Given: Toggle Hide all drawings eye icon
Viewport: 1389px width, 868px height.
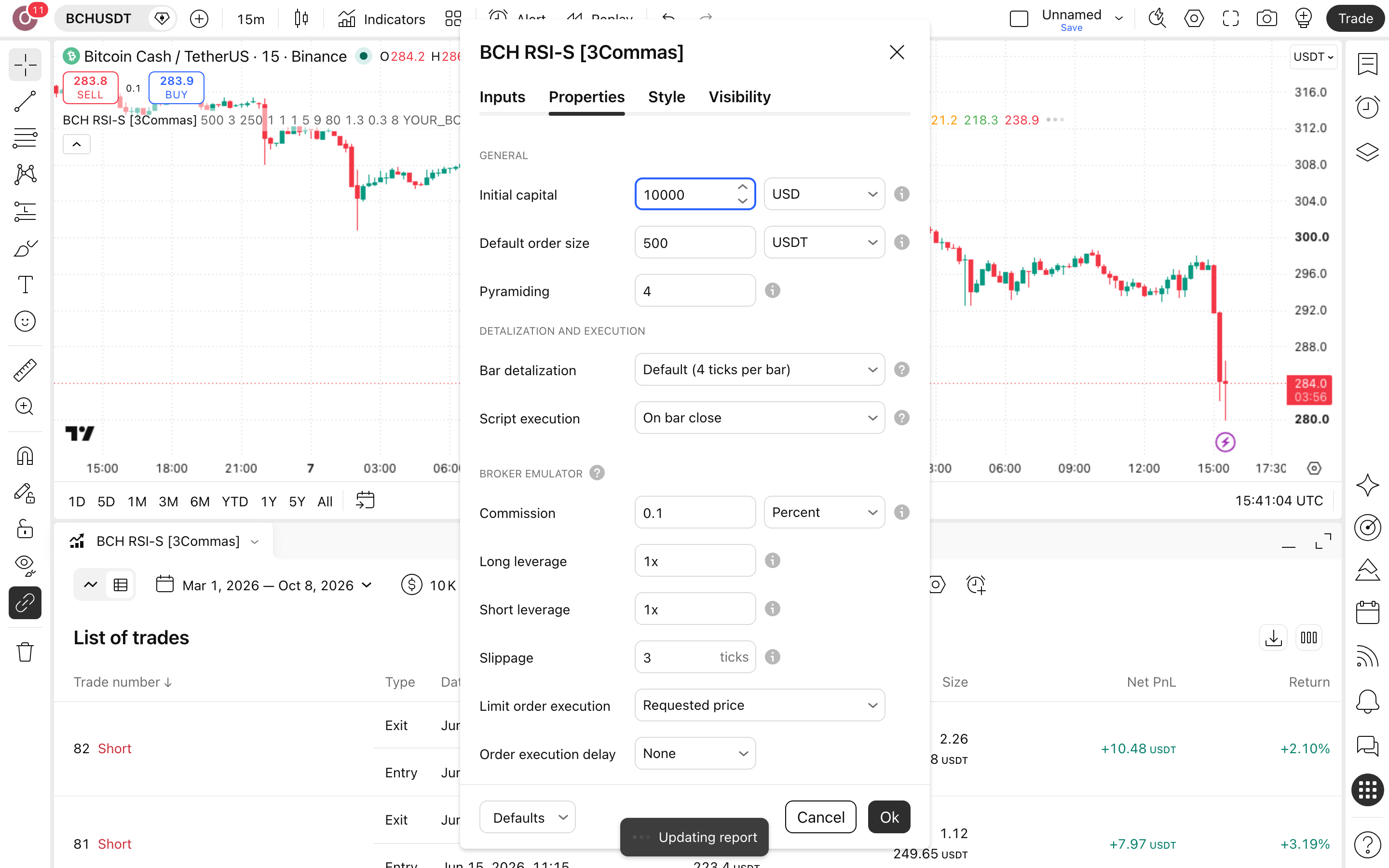Looking at the screenshot, I should (x=25, y=566).
